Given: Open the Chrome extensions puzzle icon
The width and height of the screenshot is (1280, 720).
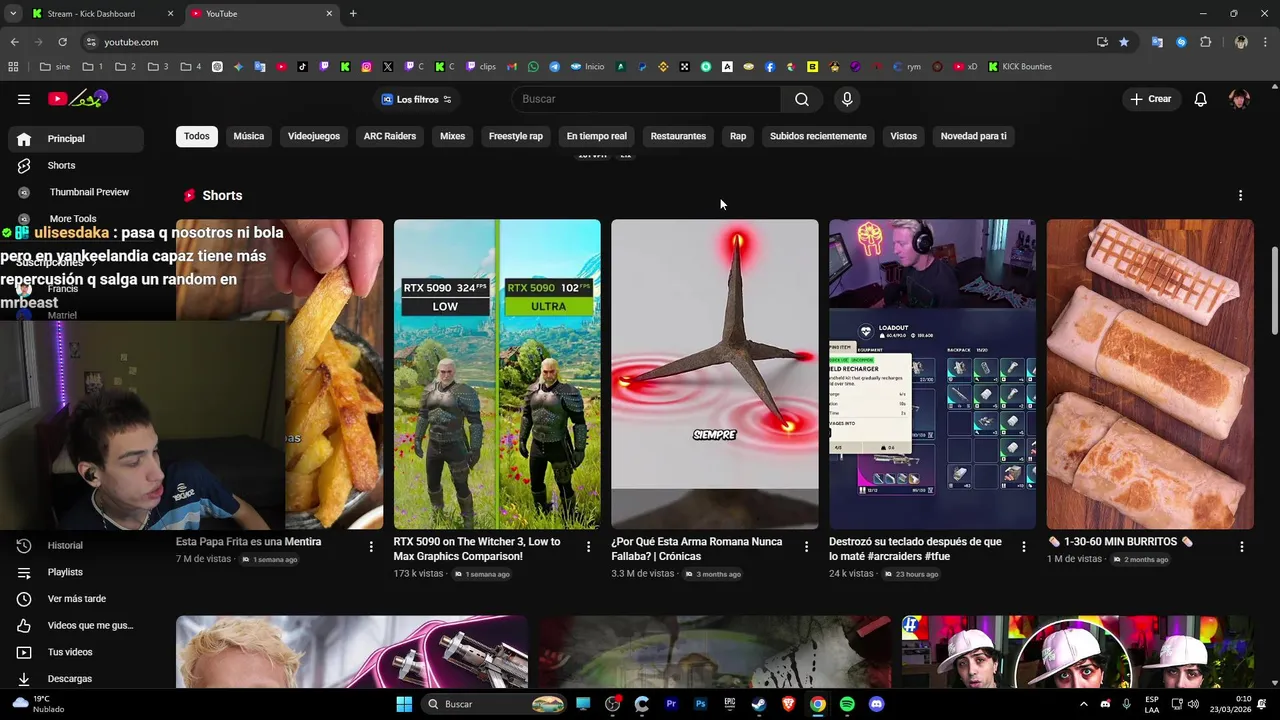Looking at the screenshot, I should [1205, 42].
